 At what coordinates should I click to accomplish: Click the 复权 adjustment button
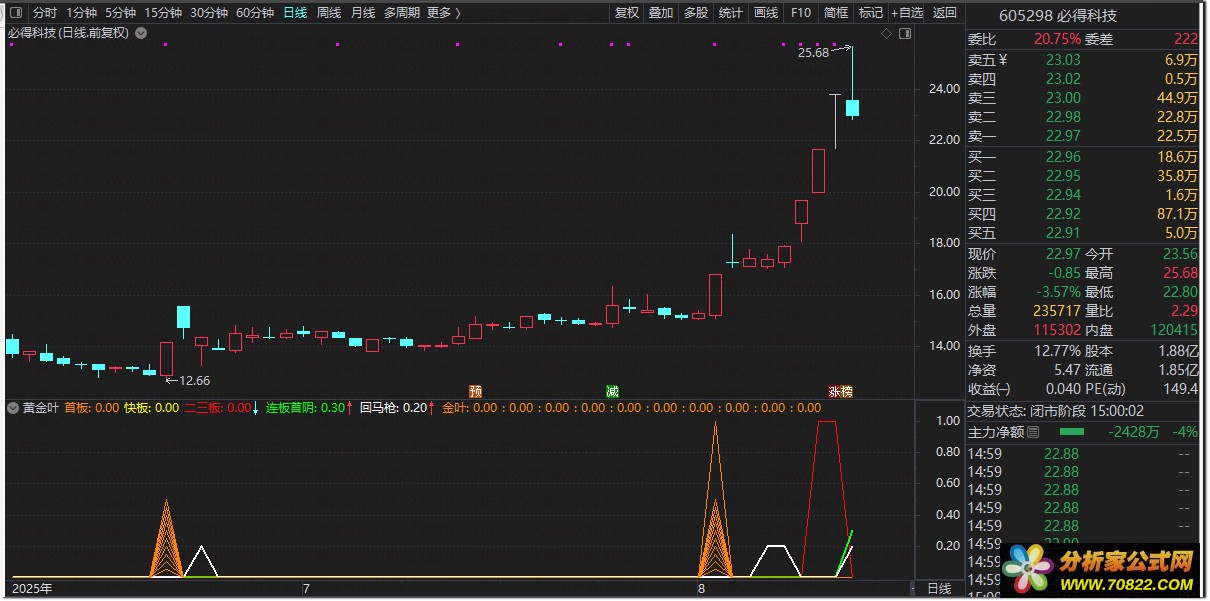(x=627, y=13)
